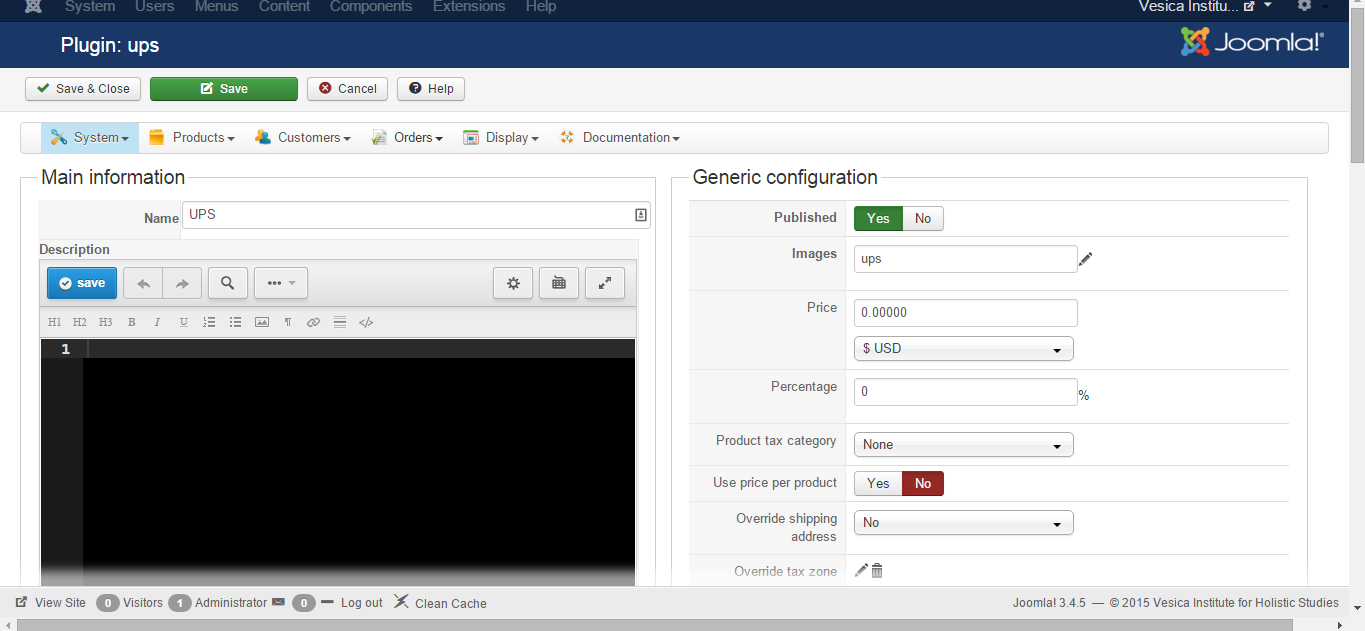The height and width of the screenshot is (631, 1365).
Task: Set Published to Yes
Action: pos(878,219)
